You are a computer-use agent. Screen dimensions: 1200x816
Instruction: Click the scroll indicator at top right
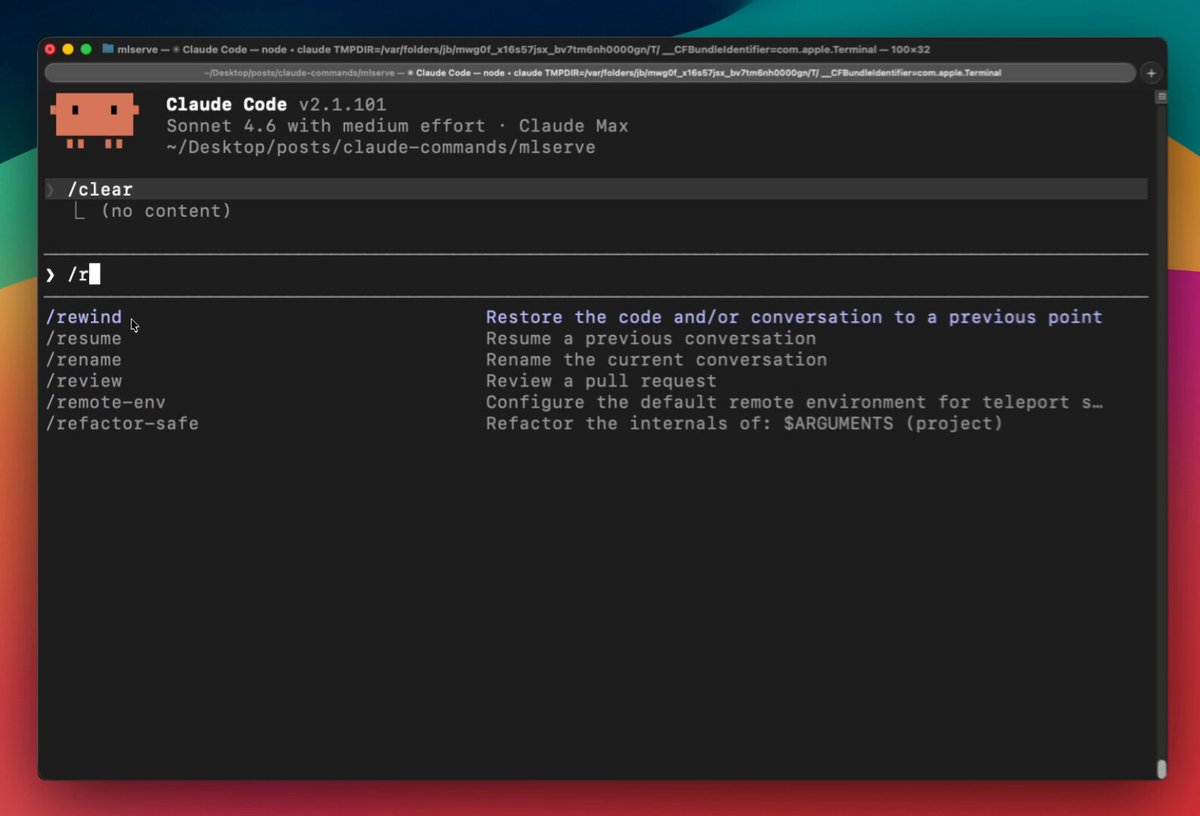click(1161, 97)
